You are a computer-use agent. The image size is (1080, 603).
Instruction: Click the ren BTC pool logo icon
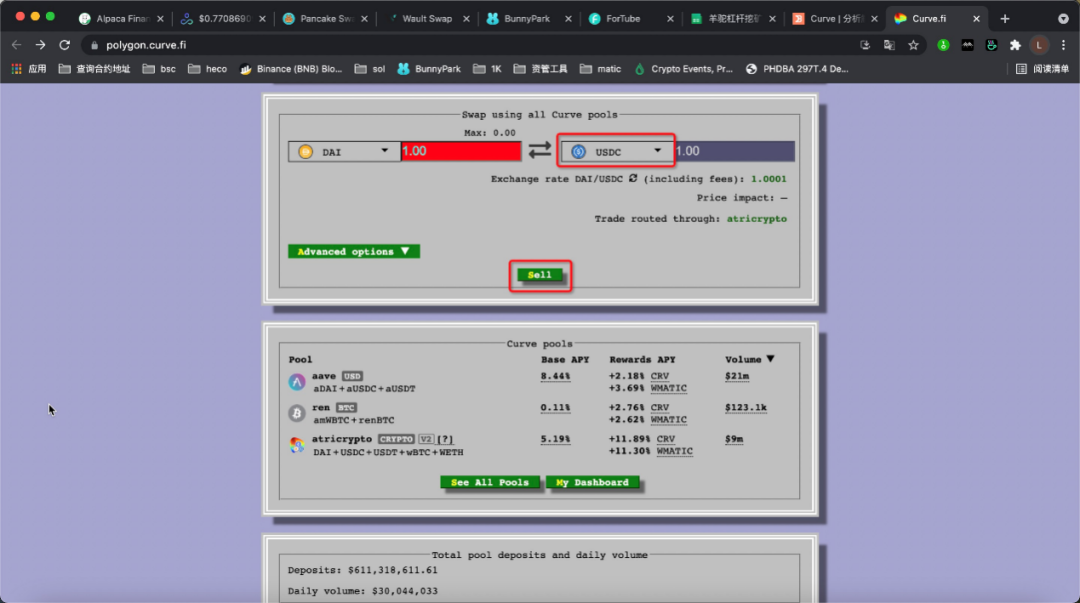[x=297, y=413]
